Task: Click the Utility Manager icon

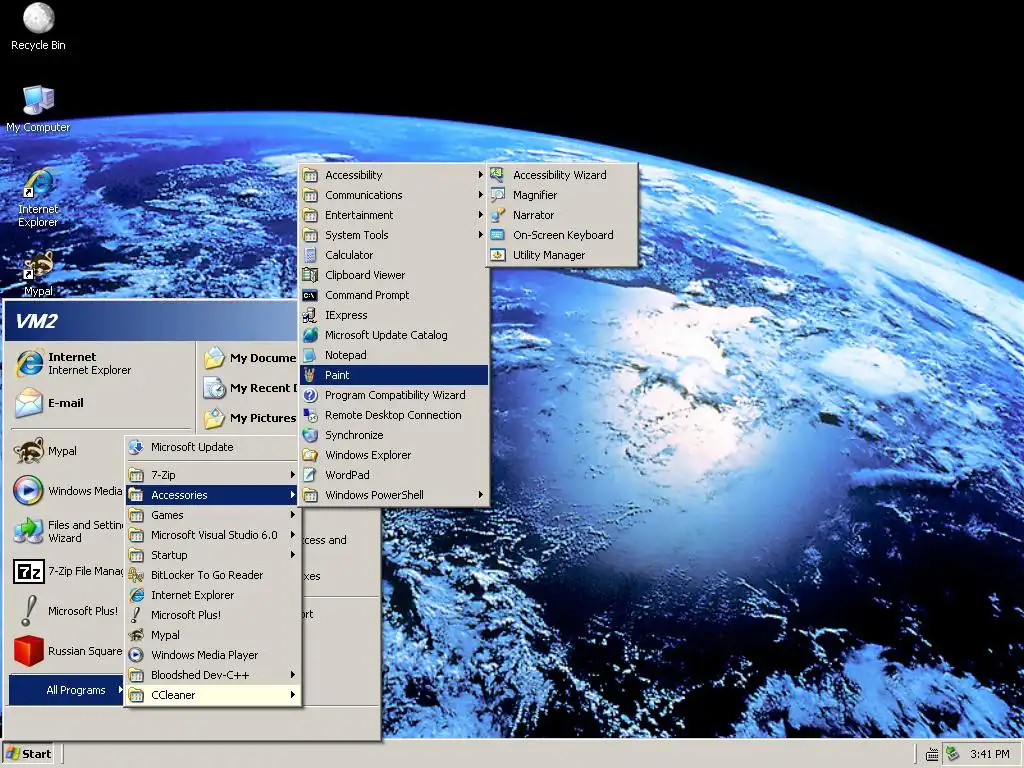Action: coord(498,255)
